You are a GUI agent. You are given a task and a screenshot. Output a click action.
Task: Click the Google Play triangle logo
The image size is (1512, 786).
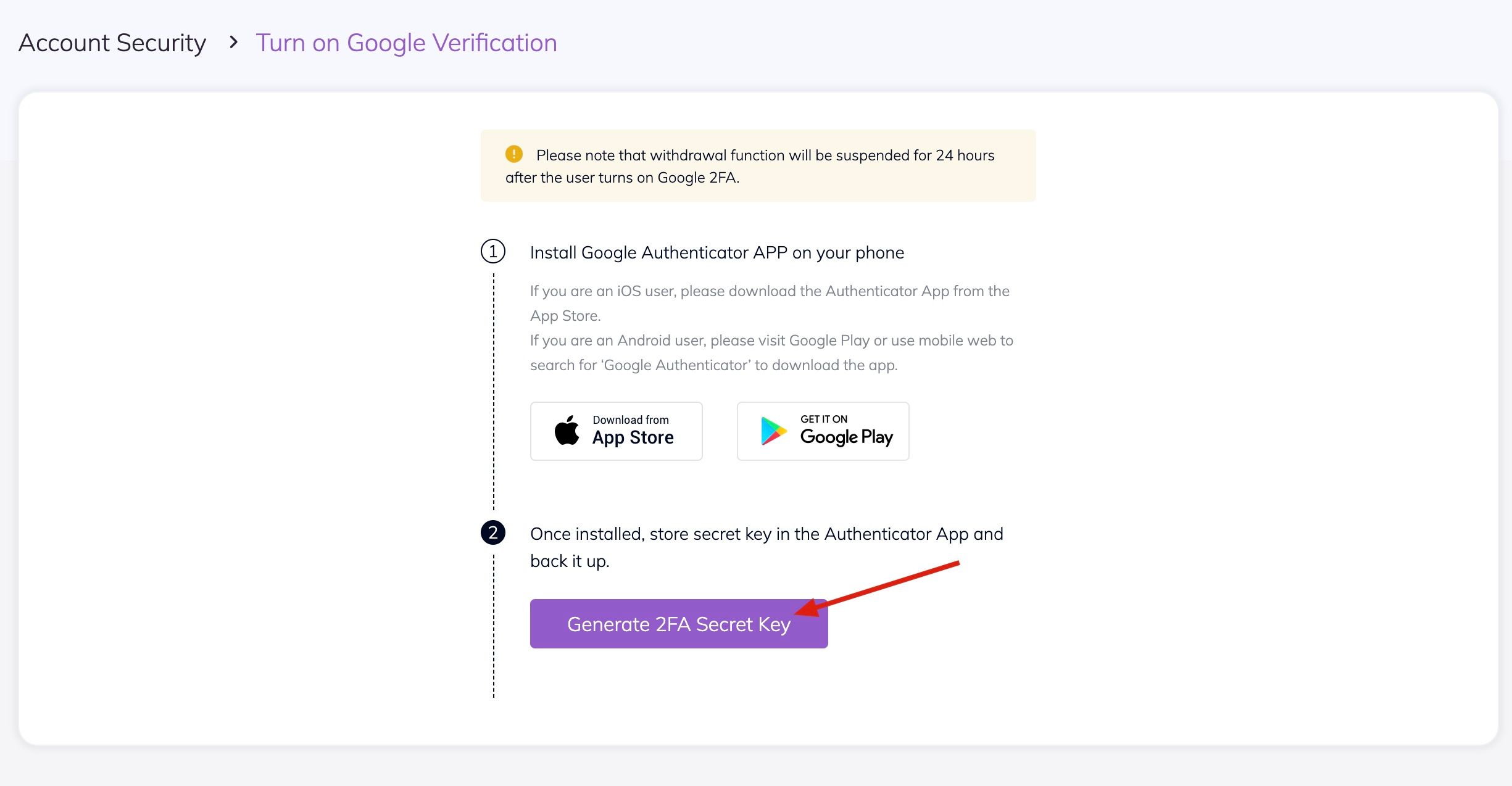(773, 431)
